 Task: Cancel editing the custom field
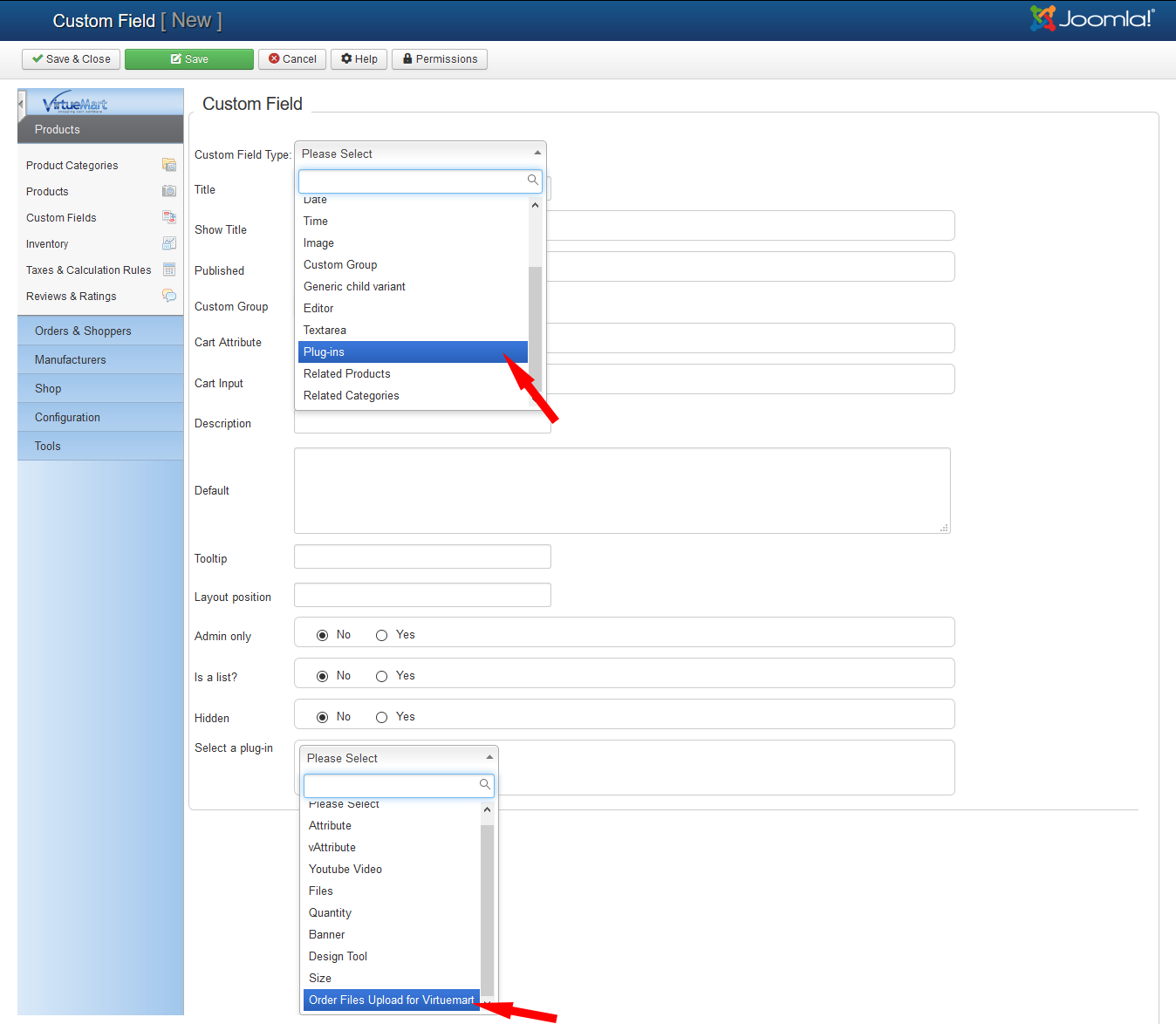point(292,59)
